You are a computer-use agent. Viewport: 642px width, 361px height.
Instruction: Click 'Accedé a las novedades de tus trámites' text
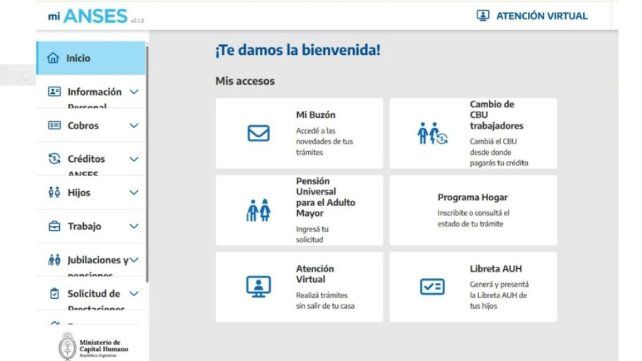(324, 142)
